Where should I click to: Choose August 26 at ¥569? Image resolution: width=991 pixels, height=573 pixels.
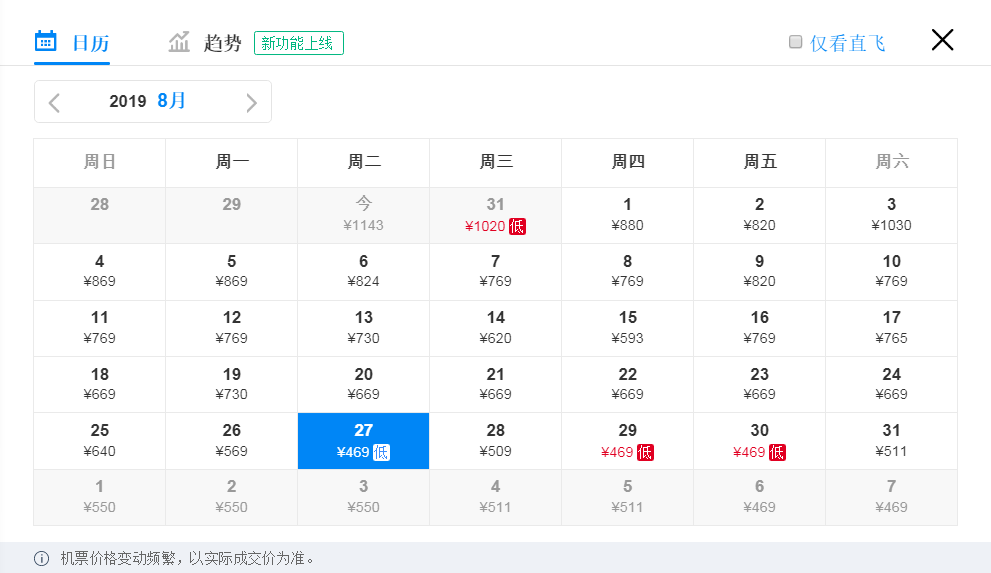coord(231,441)
